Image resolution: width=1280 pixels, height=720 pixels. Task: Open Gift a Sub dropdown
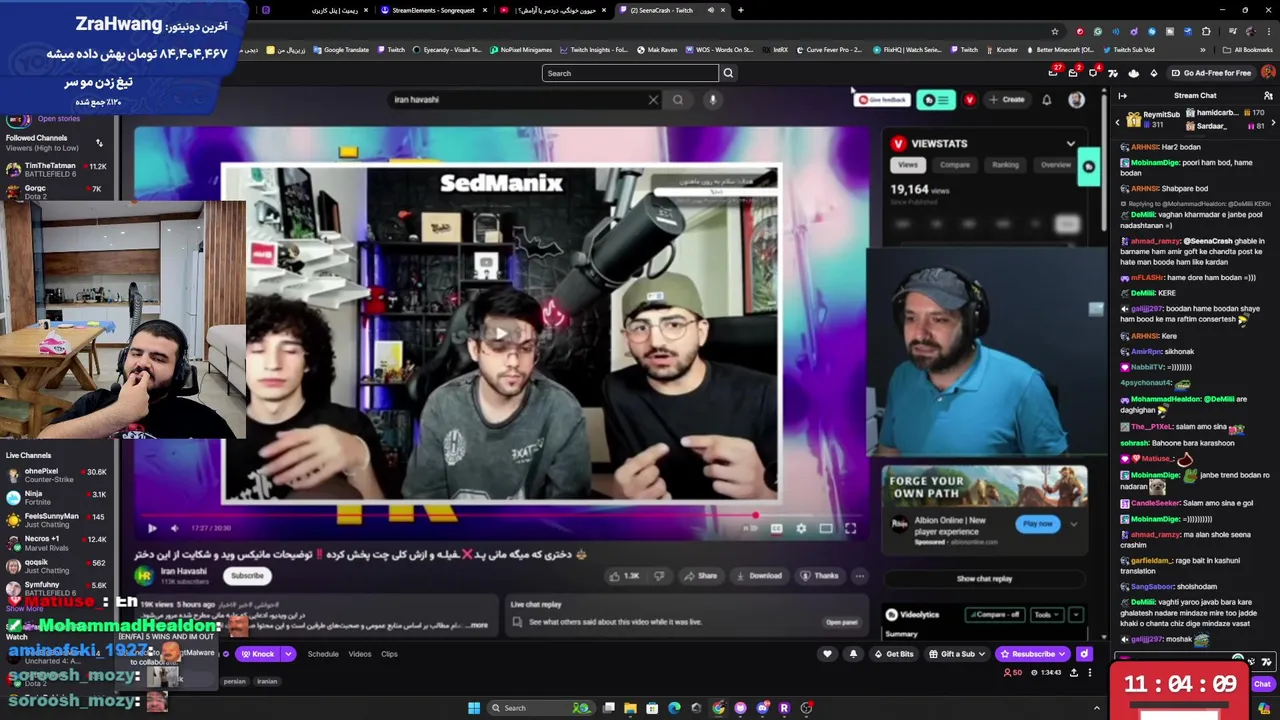(956, 654)
